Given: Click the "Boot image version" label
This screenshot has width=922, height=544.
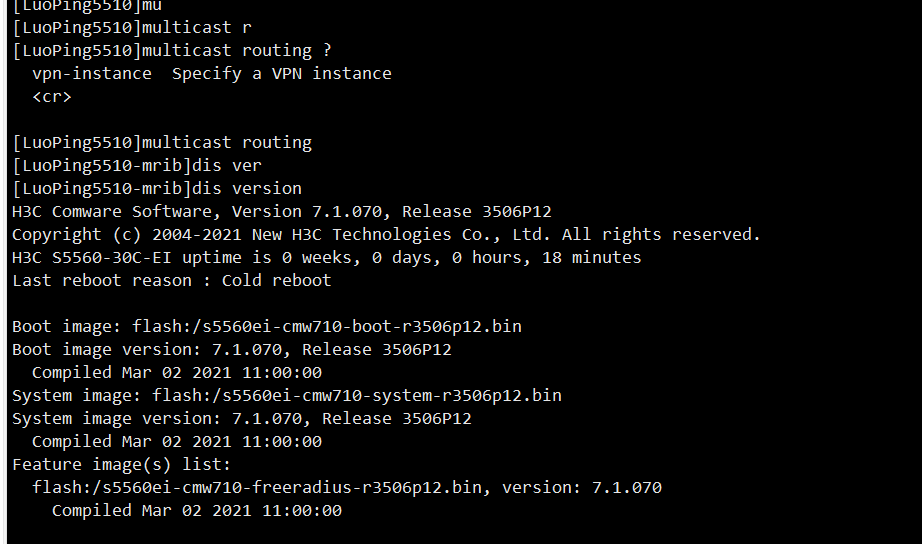Looking at the screenshot, I should [x=102, y=349].
